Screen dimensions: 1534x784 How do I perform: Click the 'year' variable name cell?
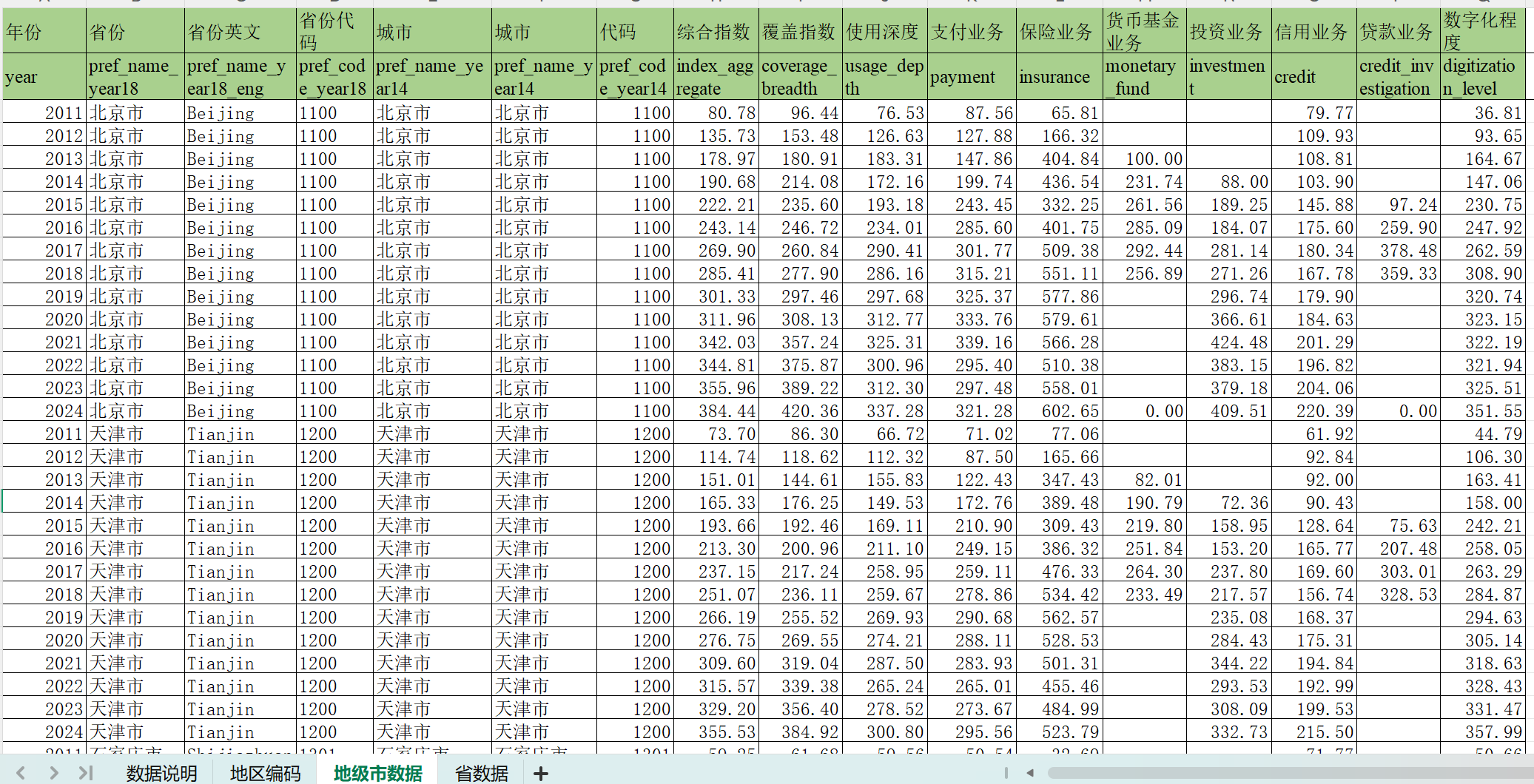coord(44,77)
